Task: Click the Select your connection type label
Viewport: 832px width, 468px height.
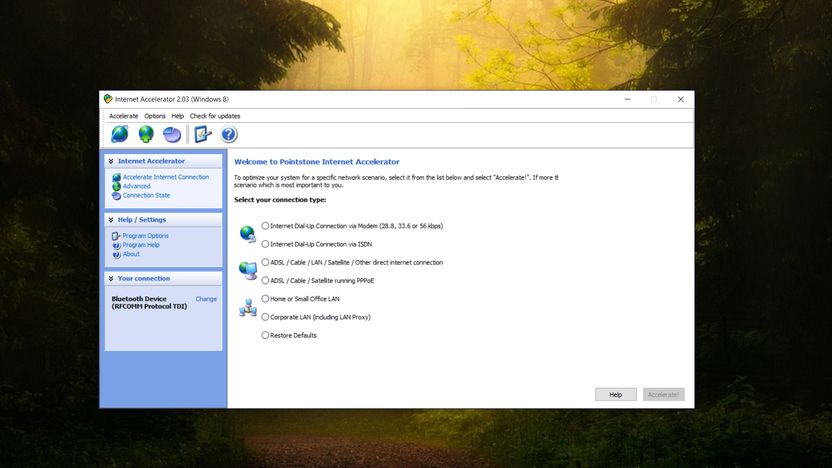Action: 280,200
